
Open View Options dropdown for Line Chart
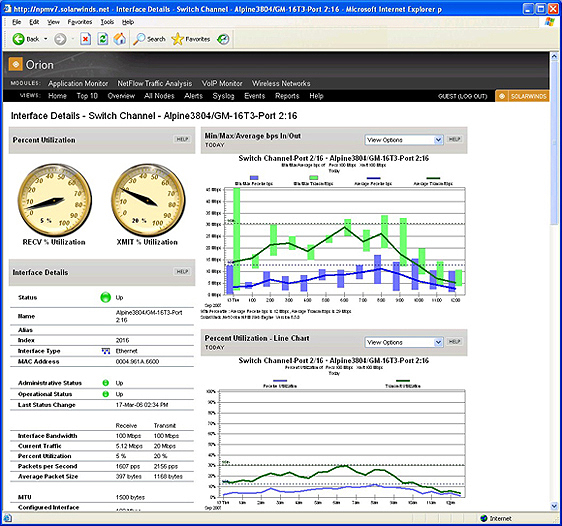[404, 342]
